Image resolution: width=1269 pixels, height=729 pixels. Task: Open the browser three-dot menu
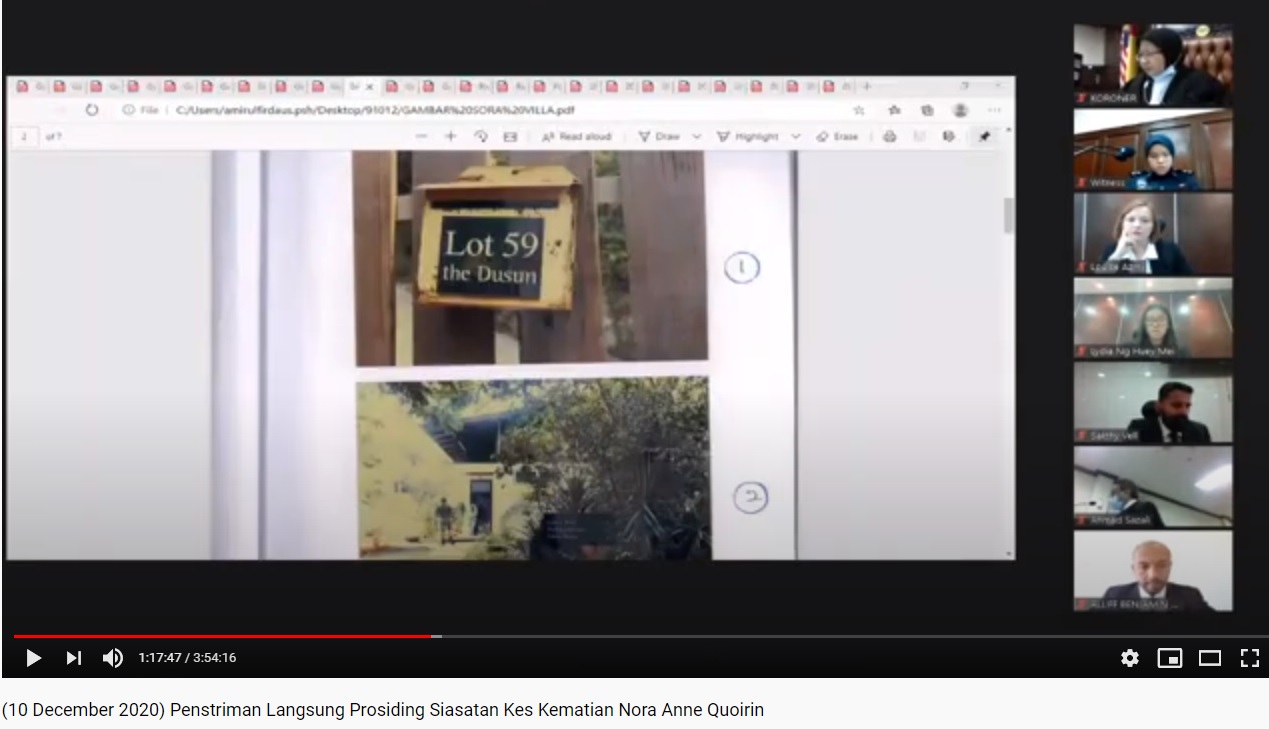click(x=994, y=110)
